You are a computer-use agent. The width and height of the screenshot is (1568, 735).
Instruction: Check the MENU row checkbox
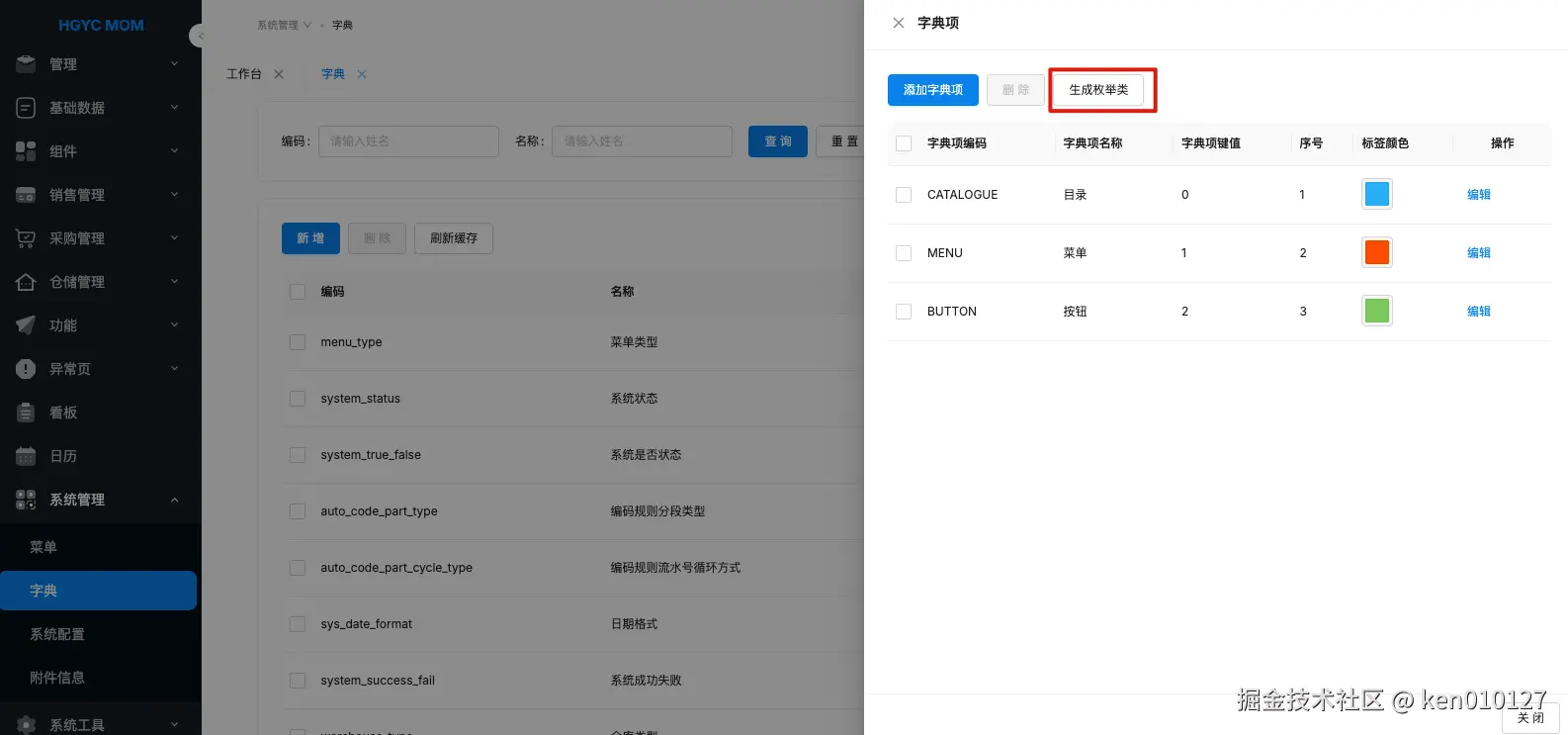pos(904,253)
